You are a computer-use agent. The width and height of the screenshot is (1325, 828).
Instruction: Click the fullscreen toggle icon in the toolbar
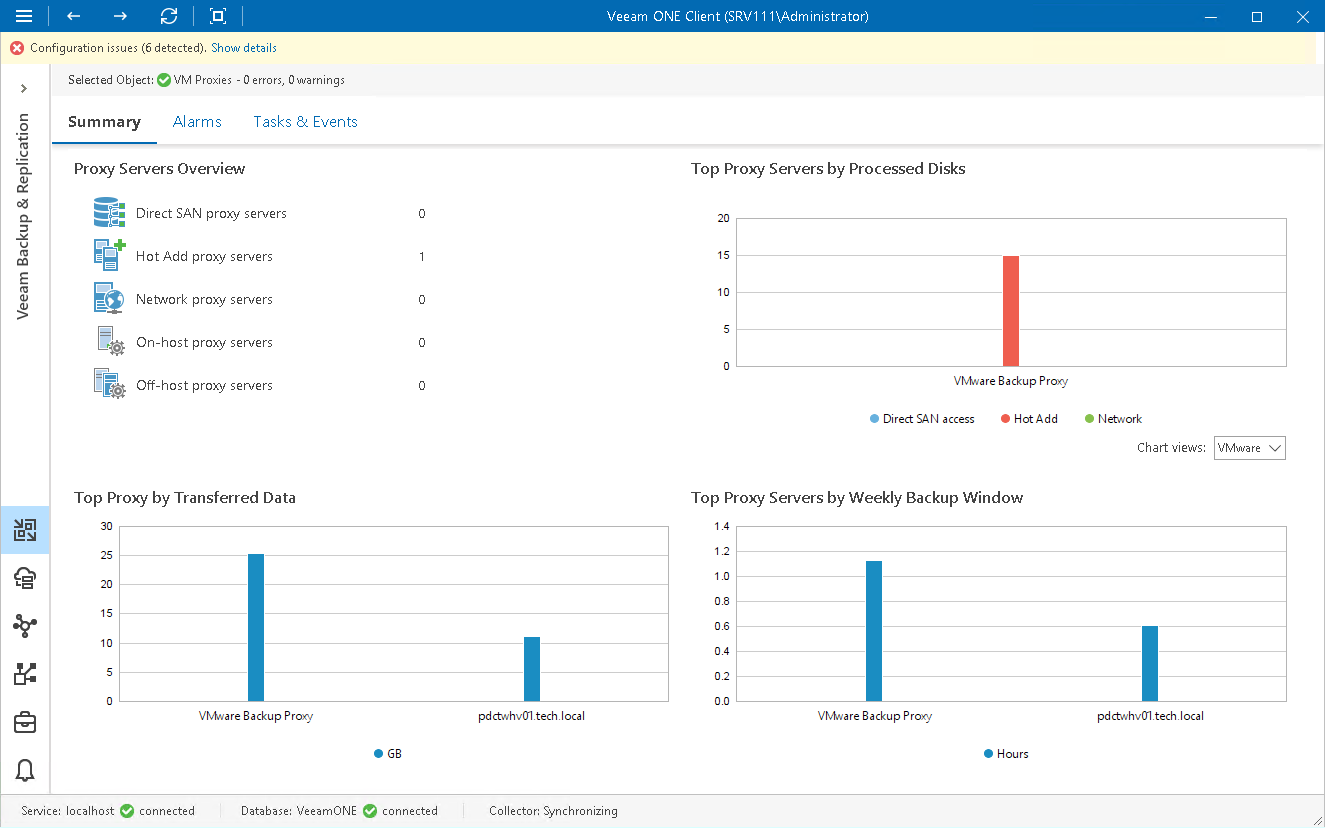click(x=216, y=16)
